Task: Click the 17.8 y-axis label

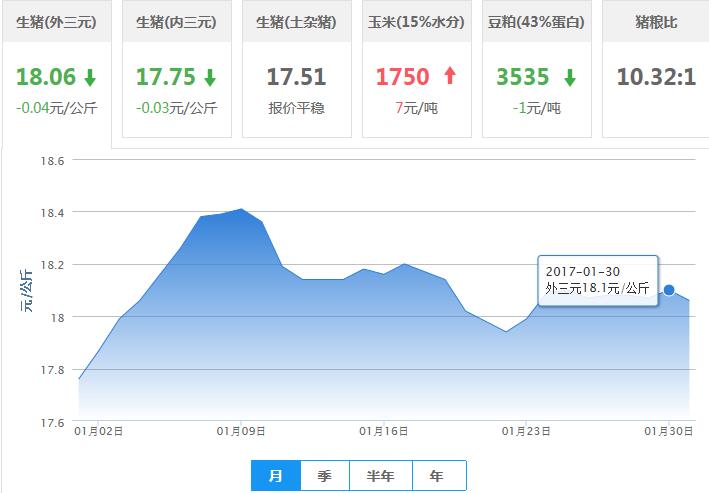Action: (x=52, y=370)
